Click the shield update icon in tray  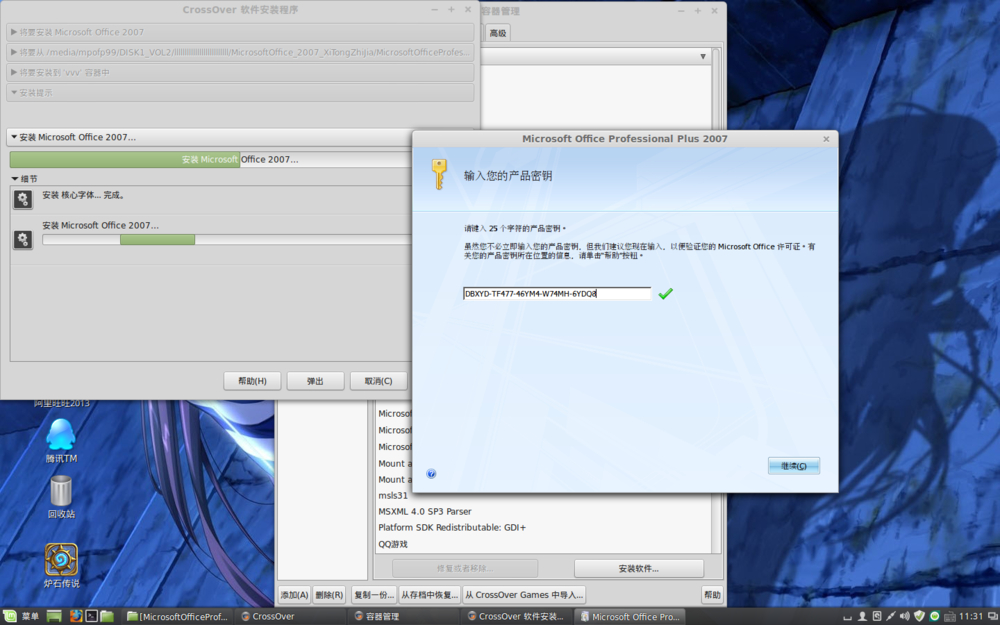pos(919,616)
